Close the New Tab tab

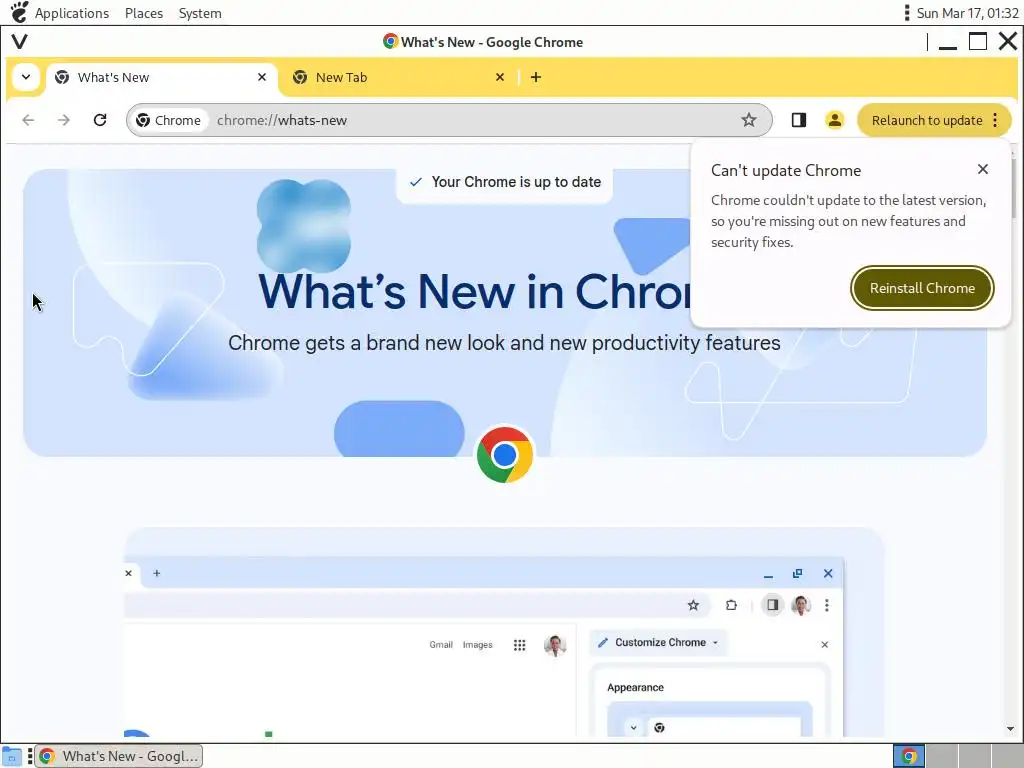(x=500, y=77)
